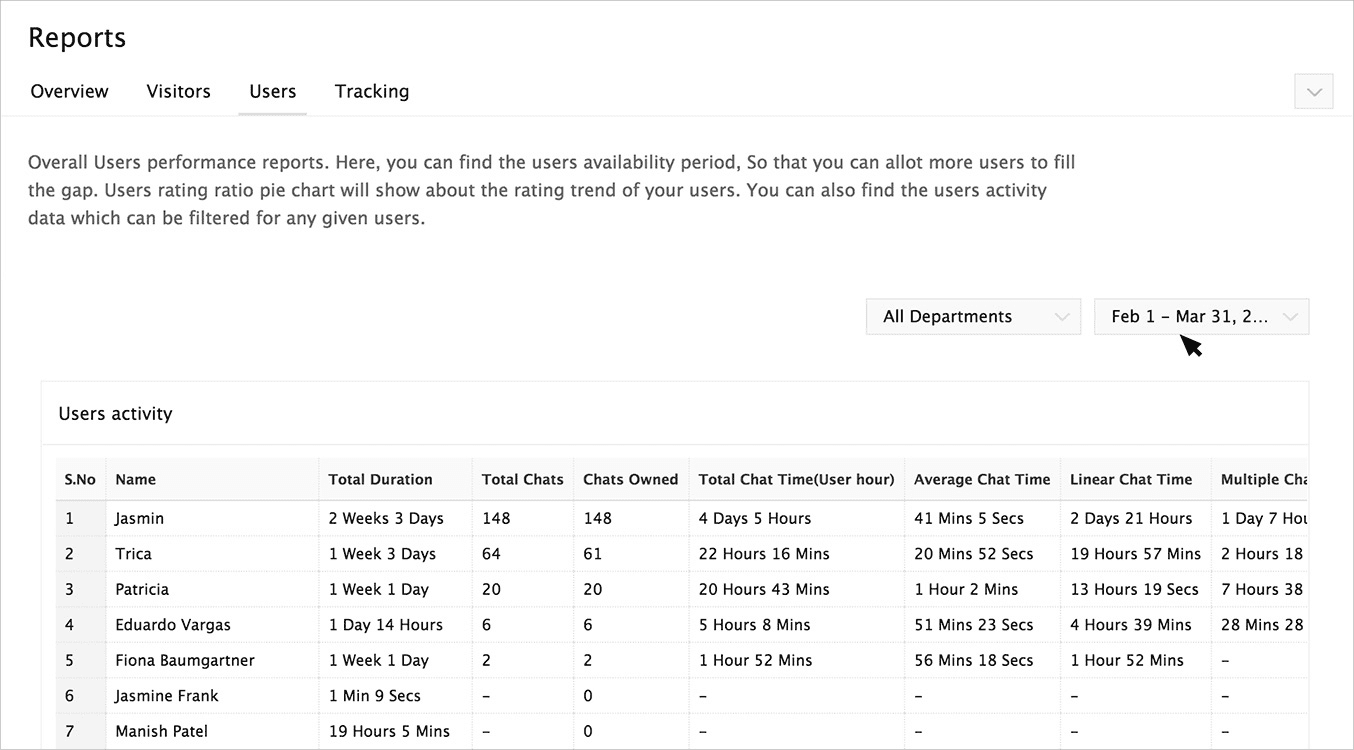
Task: Click the Linear Chat Time column header
Action: 1131,480
